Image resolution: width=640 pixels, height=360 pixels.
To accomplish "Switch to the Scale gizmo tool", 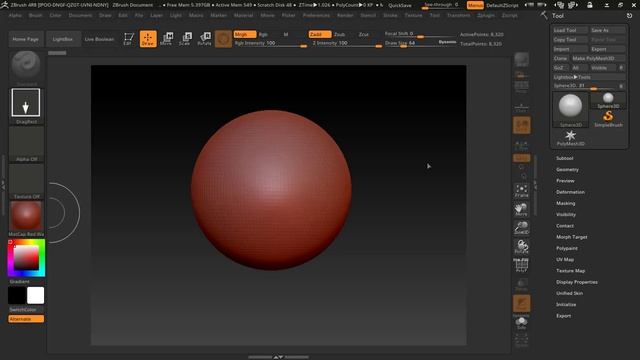I will click(x=185, y=39).
